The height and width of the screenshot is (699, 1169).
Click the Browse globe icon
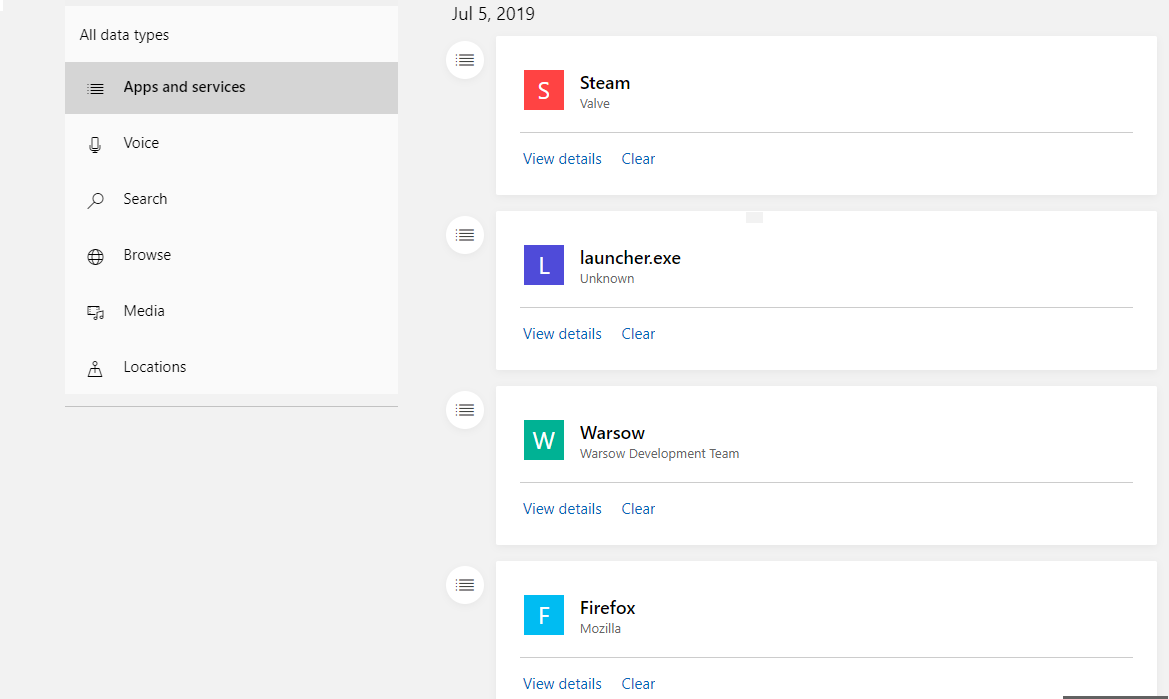[95, 256]
